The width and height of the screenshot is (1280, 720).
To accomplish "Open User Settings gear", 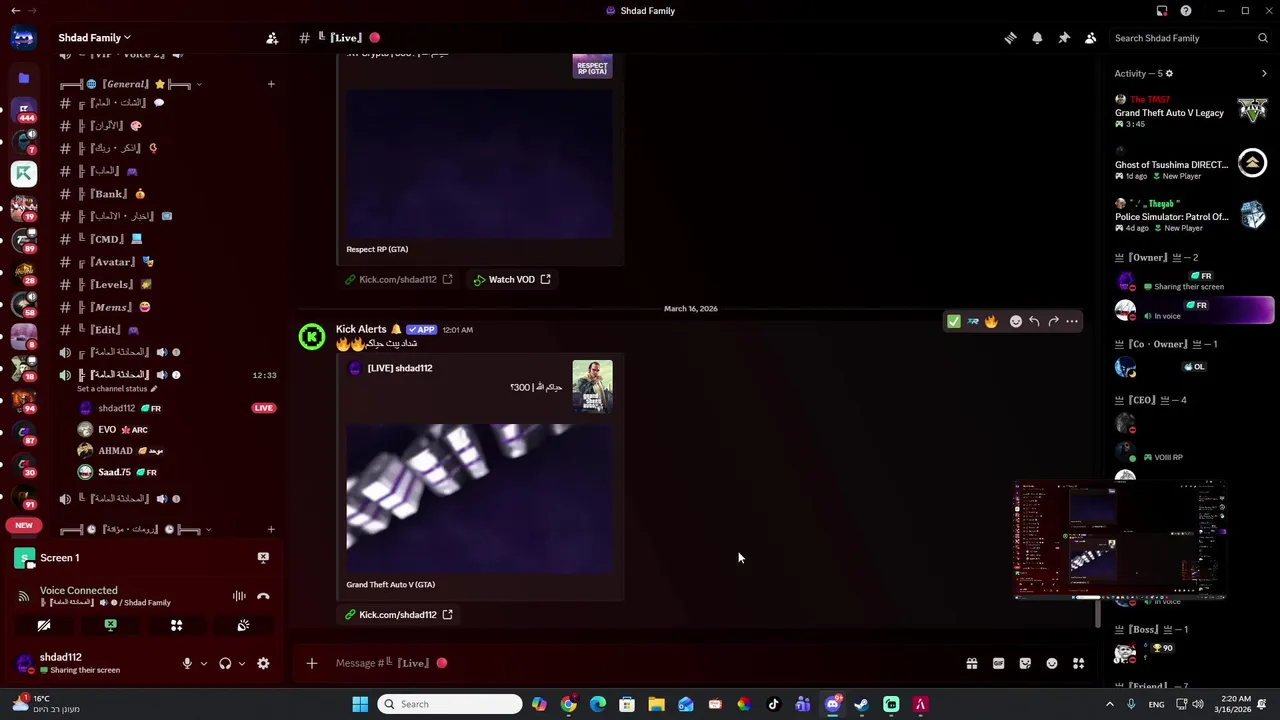I will (x=263, y=663).
